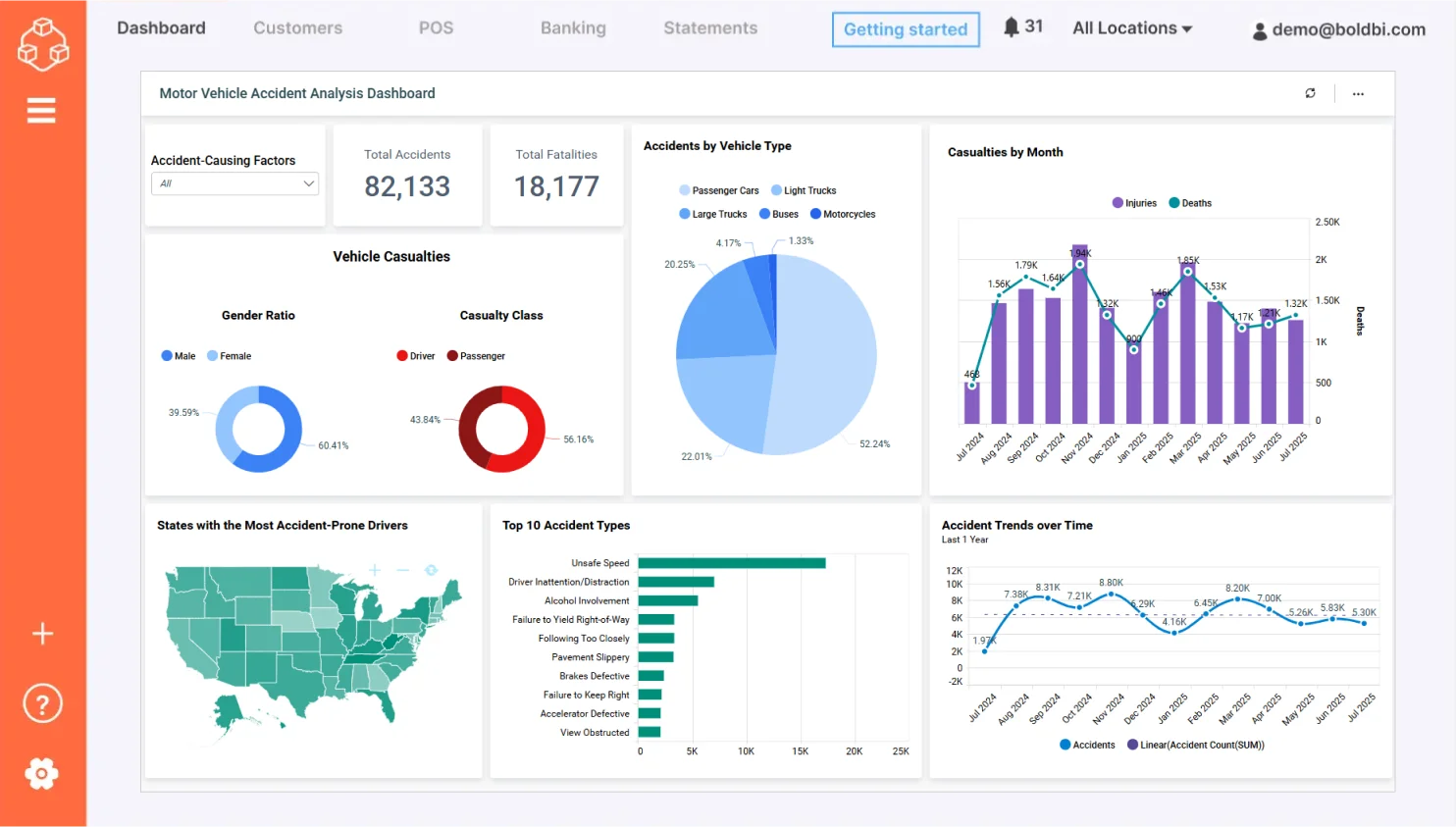Image resolution: width=1456 pixels, height=827 pixels.
Task: Open settings via the gear icon
Action: click(41, 774)
